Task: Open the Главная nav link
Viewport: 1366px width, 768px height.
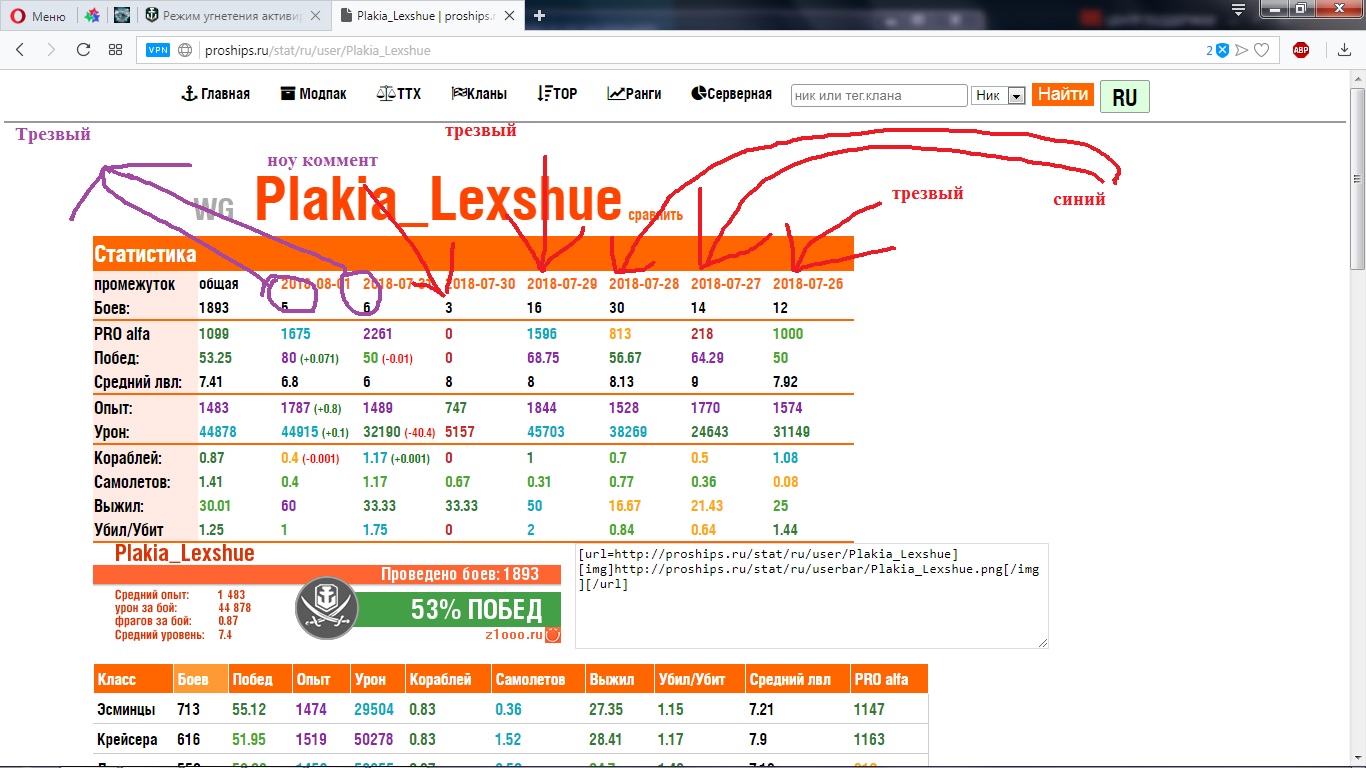Action: pyautogui.click(x=215, y=94)
